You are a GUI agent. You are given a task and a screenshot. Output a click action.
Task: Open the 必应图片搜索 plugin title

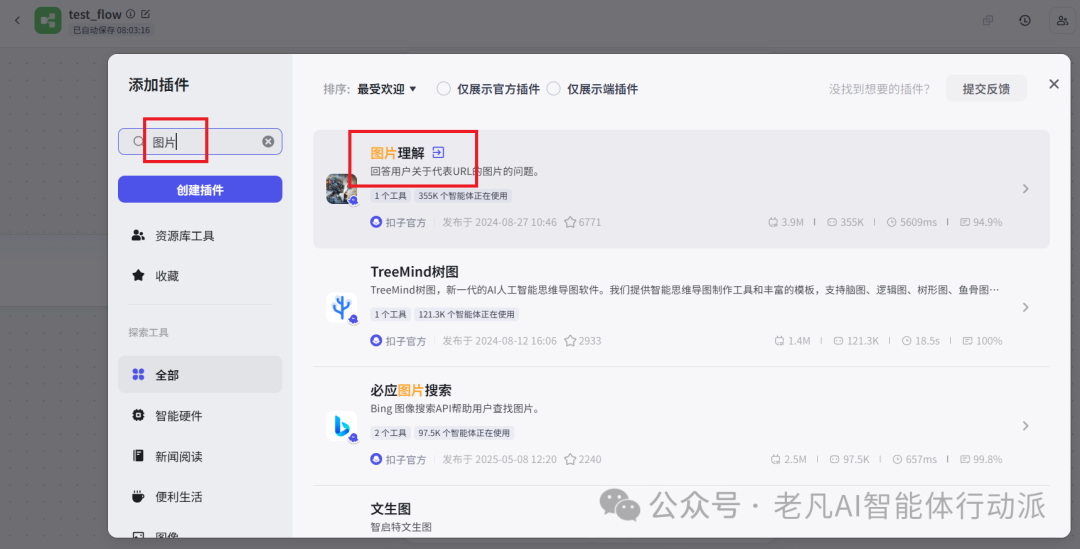coord(411,390)
